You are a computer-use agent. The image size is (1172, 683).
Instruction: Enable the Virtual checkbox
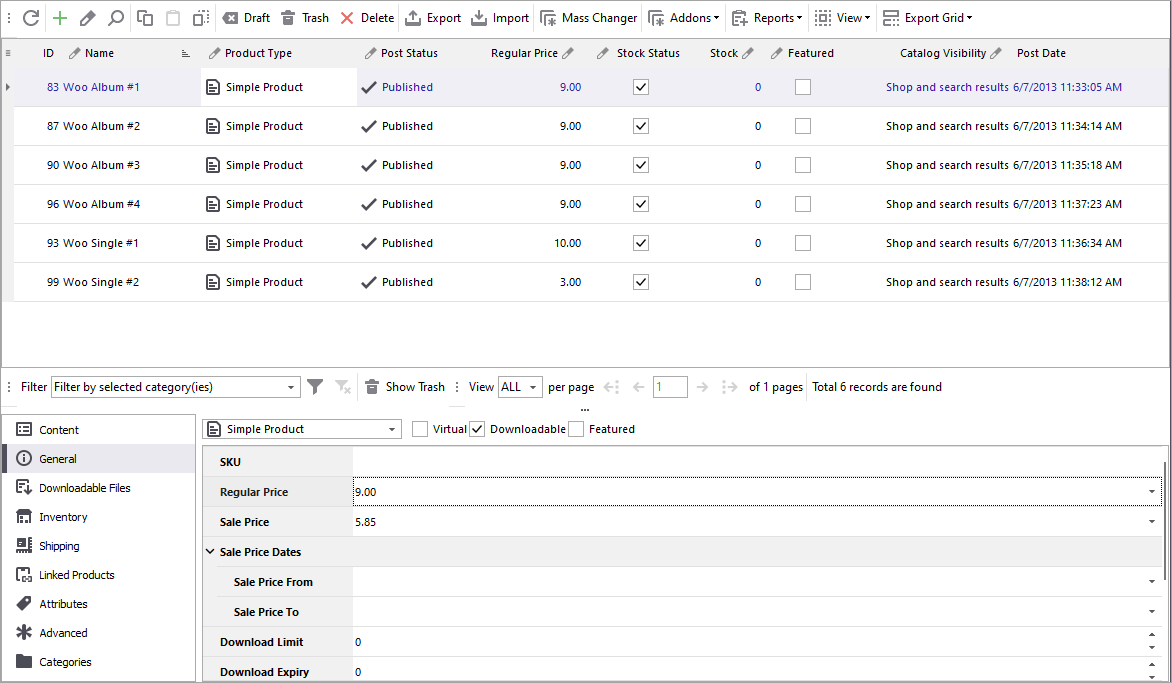[420, 429]
